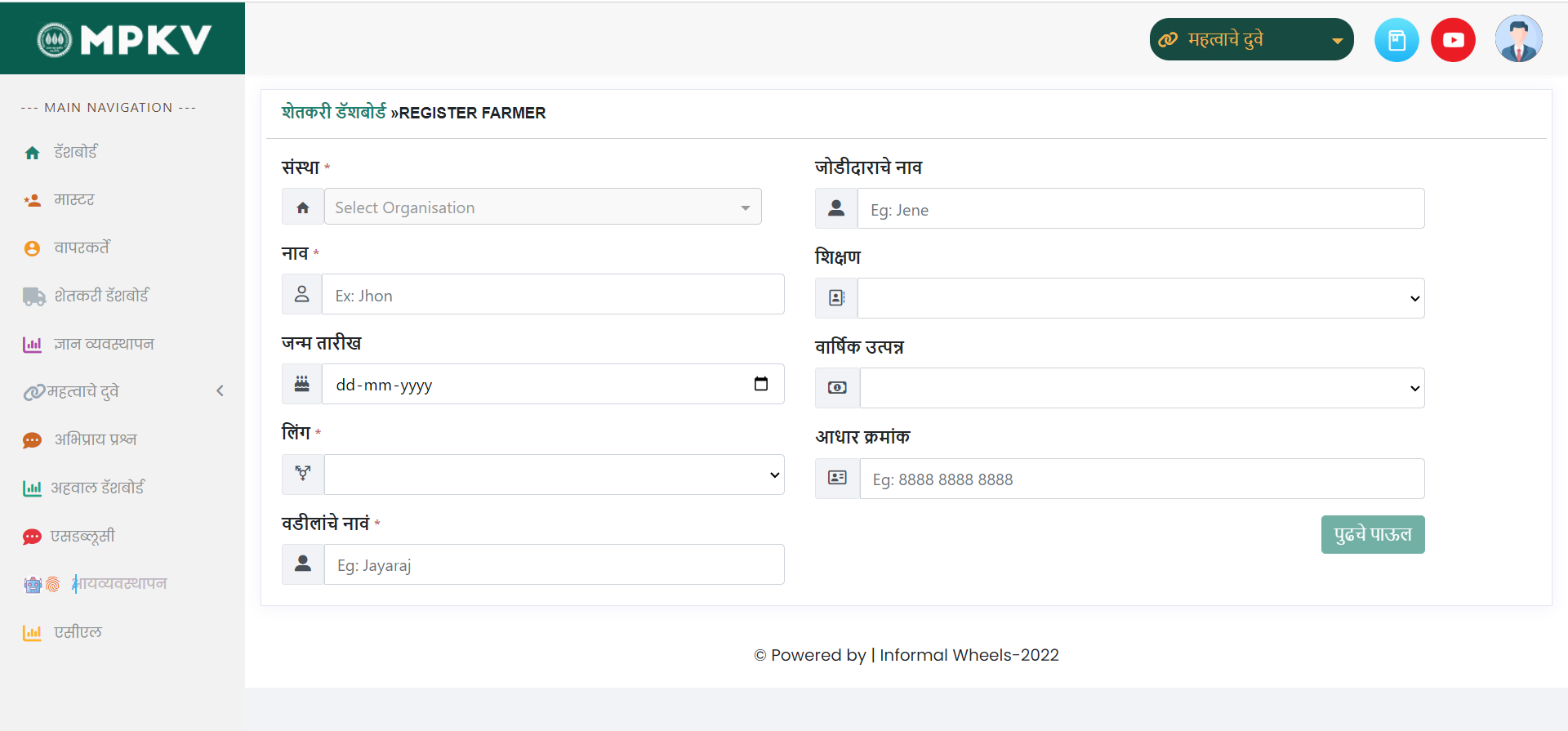Open एसीएल sidebar item
This screenshot has width=1568, height=731.
click(78, 631)
